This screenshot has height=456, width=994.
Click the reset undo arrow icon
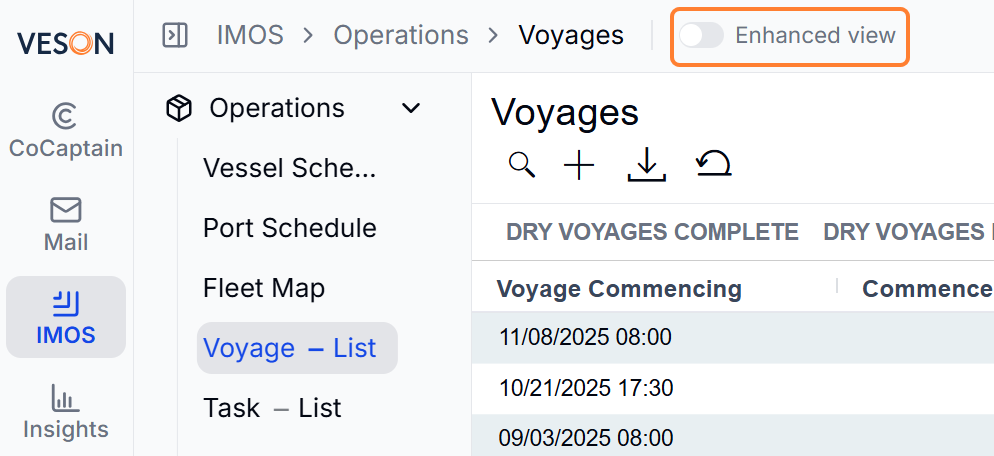[714, 164]
